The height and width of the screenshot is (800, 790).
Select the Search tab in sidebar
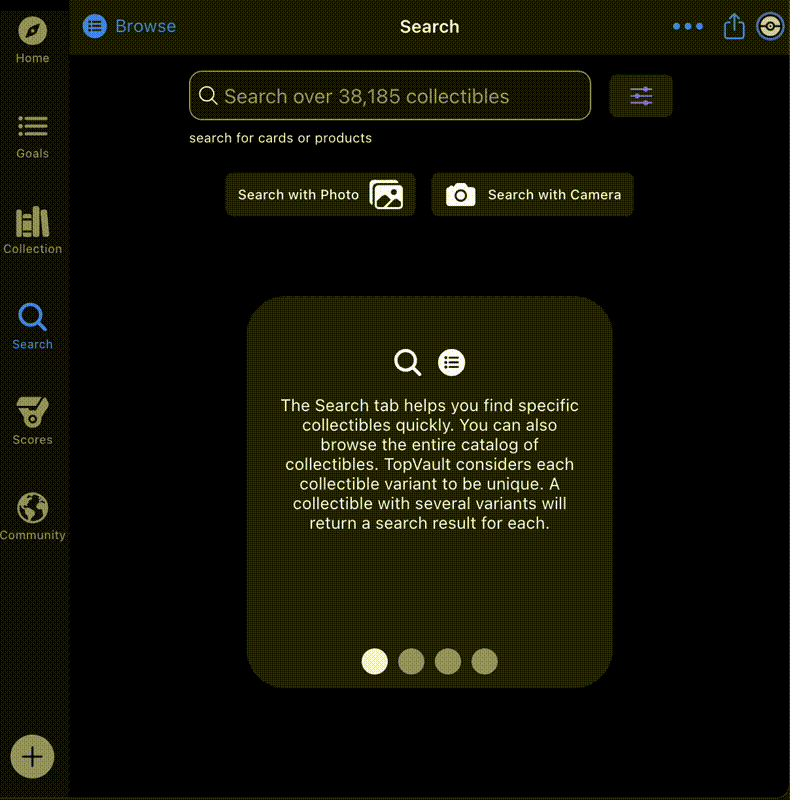coord(32,326)
